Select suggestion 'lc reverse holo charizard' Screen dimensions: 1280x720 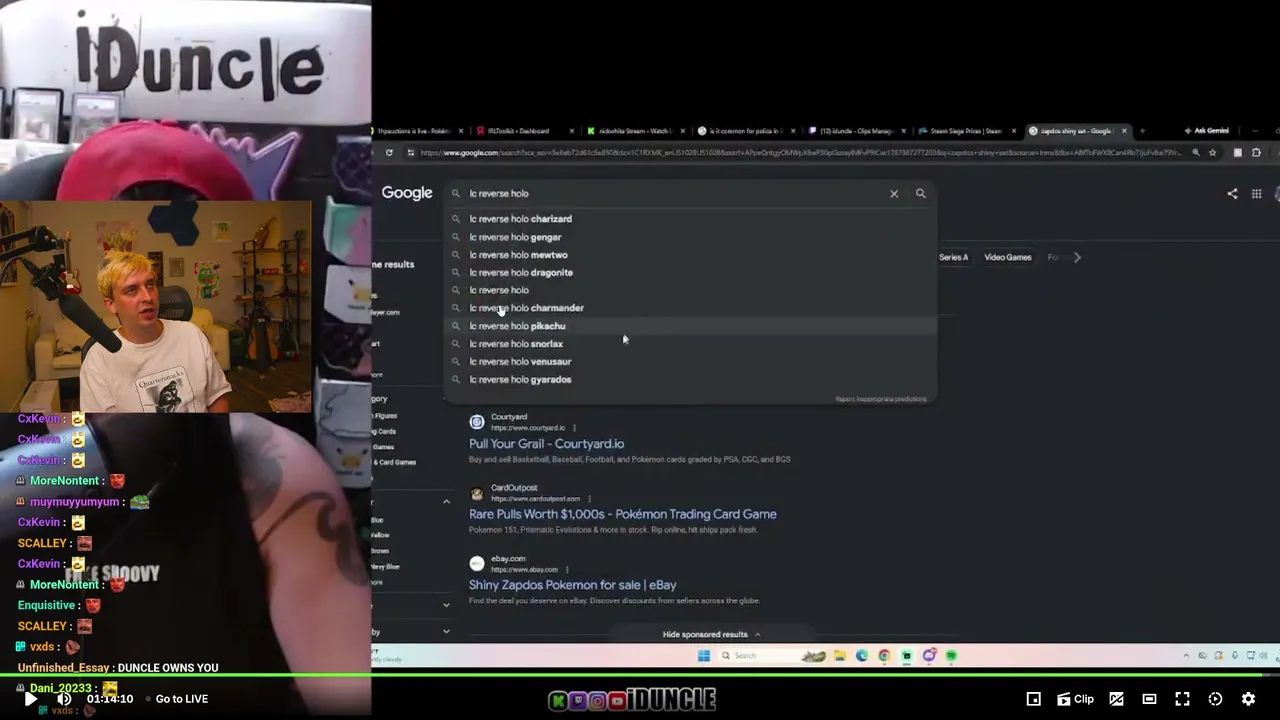[x=690, y=219]
